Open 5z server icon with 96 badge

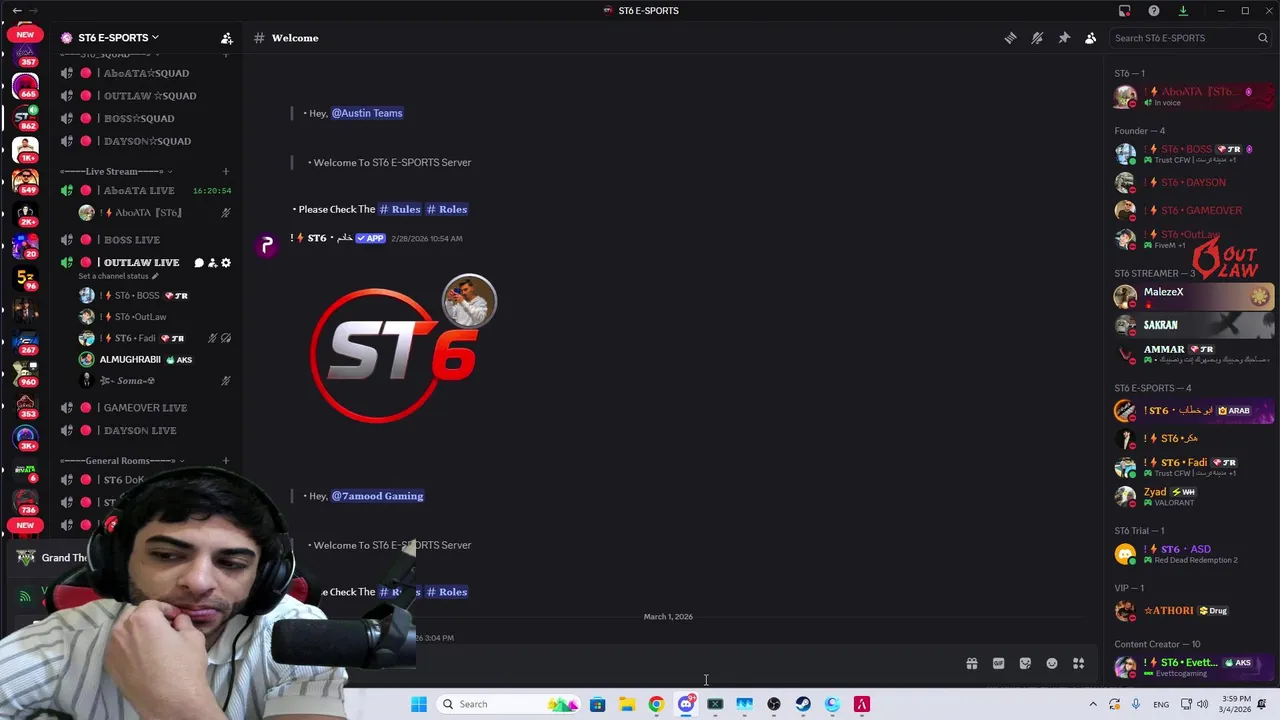(x=25, y=279)
